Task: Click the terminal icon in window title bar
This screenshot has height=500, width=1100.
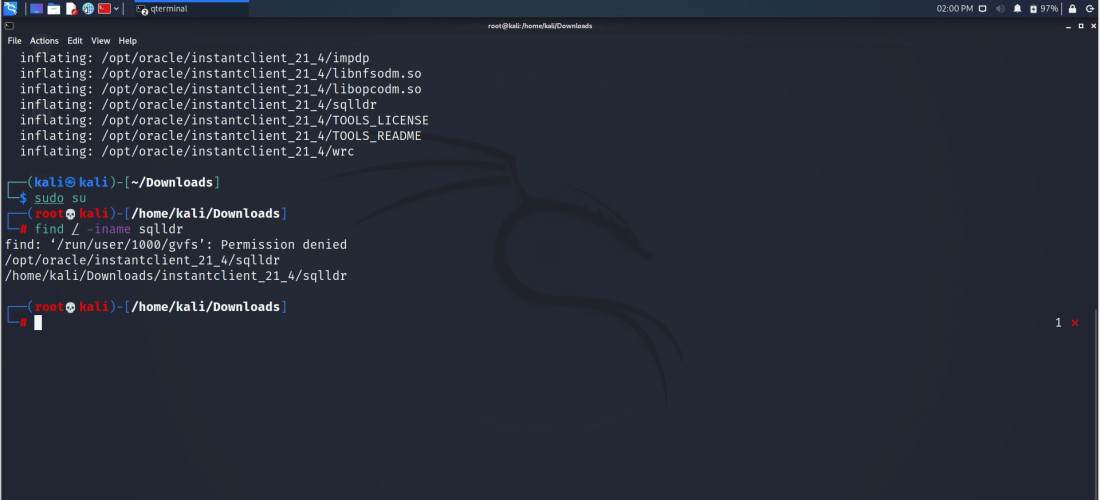Action: [x=8, y=26]
